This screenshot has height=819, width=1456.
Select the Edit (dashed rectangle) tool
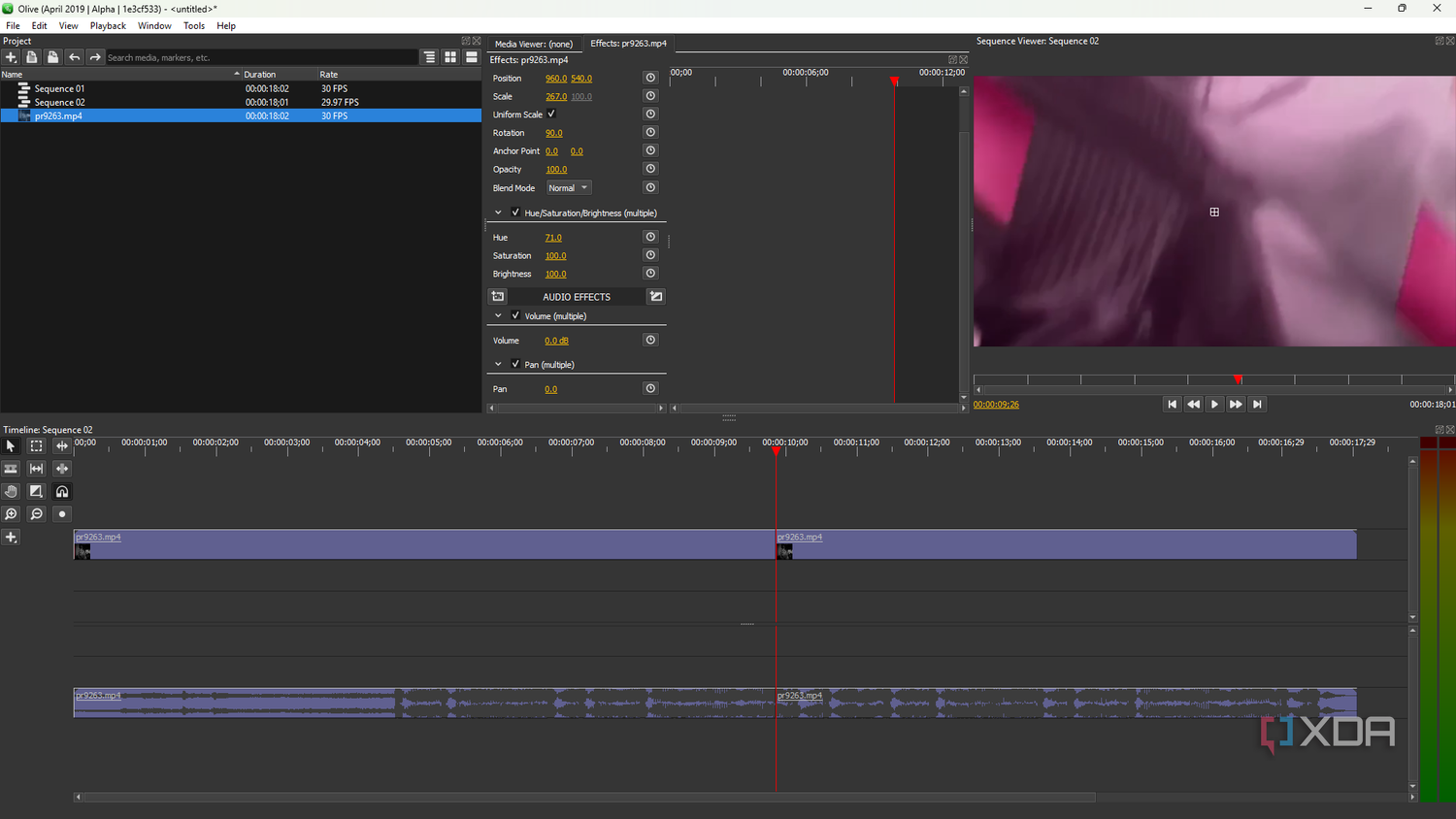pyautogui.click(x=36, y=446)
